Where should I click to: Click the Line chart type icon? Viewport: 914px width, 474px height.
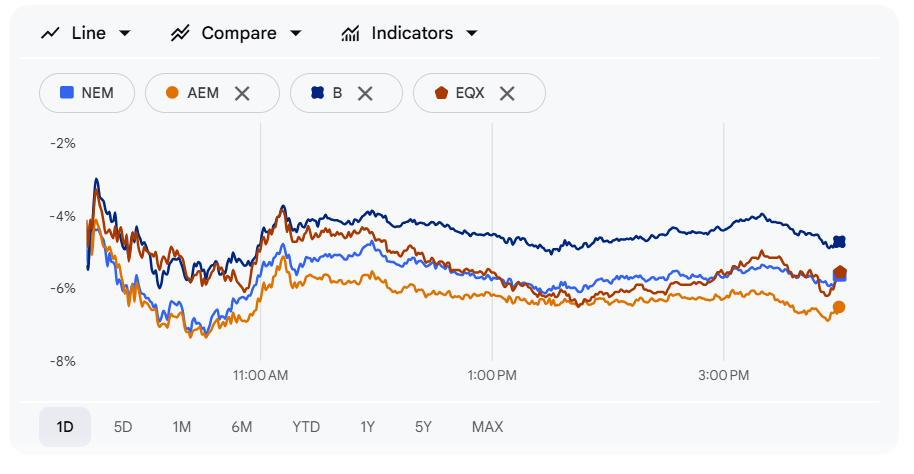click(50, 33)
